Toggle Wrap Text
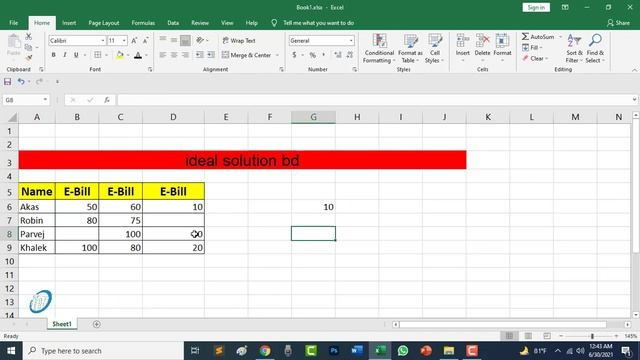Image resolution: width=640 pixels, height=360 pixels. pos(239,41)
